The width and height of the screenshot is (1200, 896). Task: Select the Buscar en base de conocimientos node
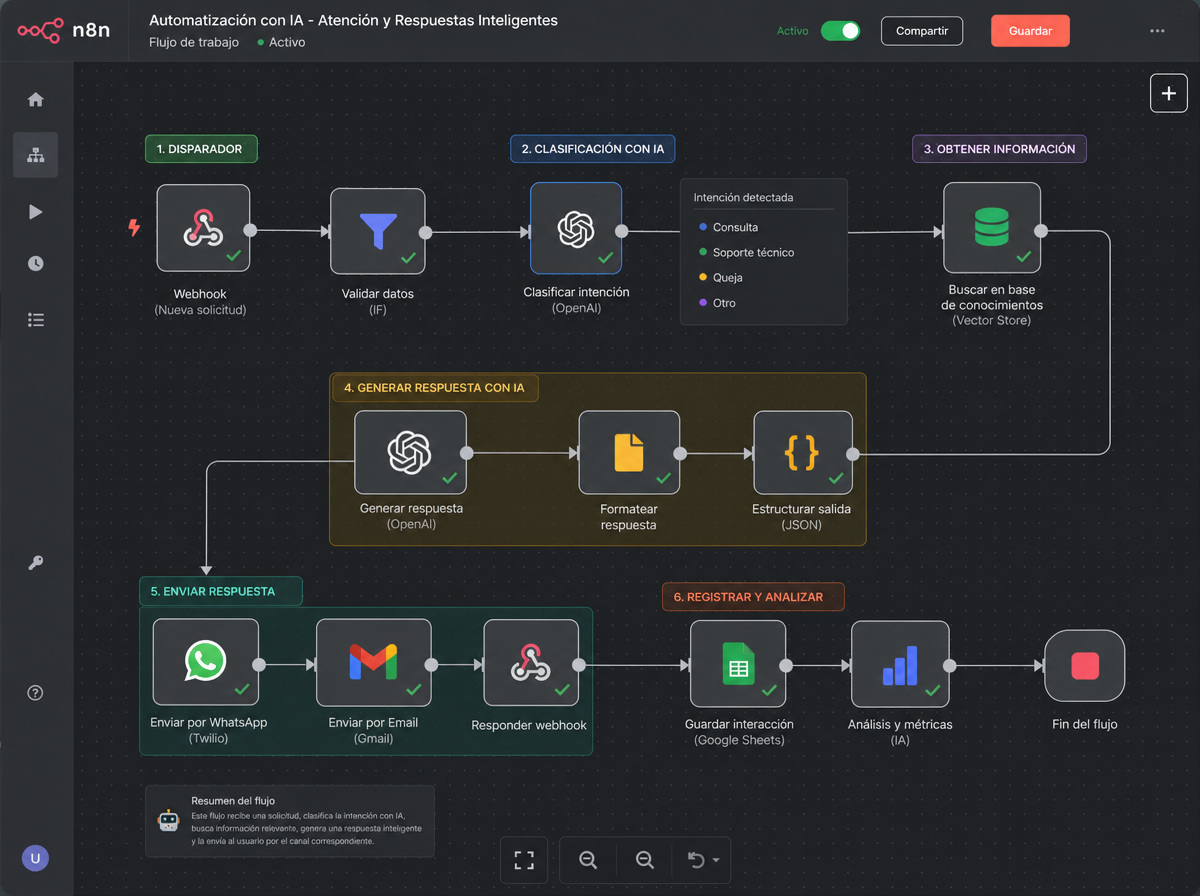pyautogui.click(x=992, y=228)
